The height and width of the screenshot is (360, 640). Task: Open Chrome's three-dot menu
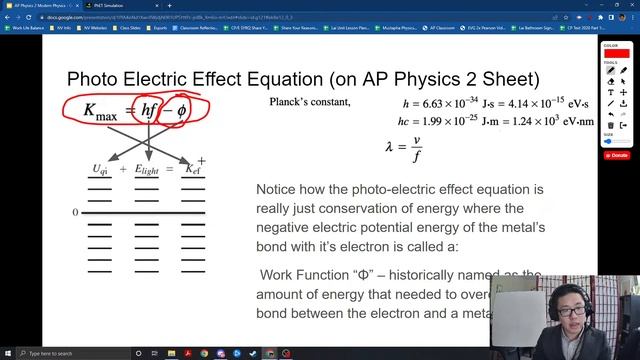click(633, 18)
